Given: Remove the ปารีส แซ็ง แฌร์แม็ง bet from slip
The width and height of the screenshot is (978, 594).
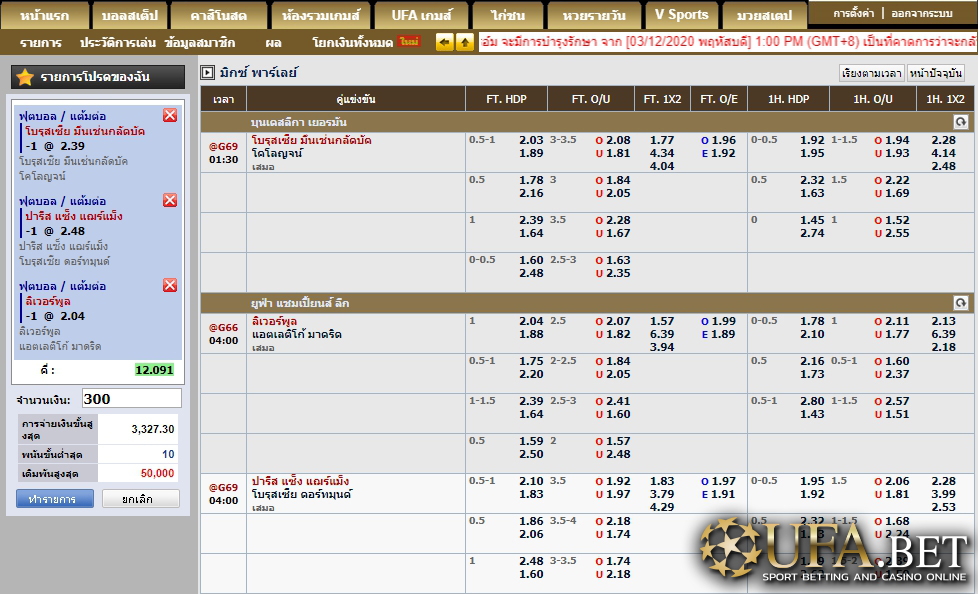Looking at the screenshot, I should [x=170, y=200].
